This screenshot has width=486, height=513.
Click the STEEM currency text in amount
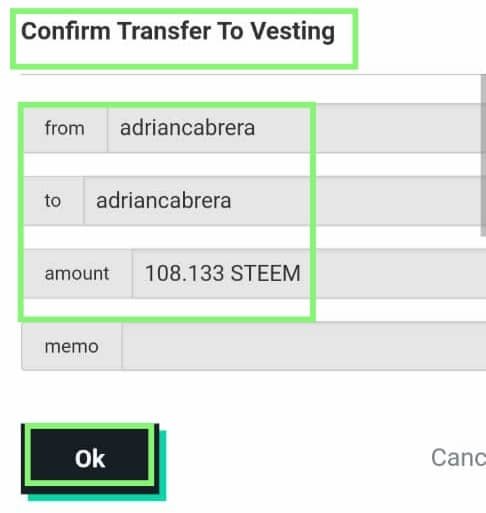pyautogui.click(x=266, y=273)
